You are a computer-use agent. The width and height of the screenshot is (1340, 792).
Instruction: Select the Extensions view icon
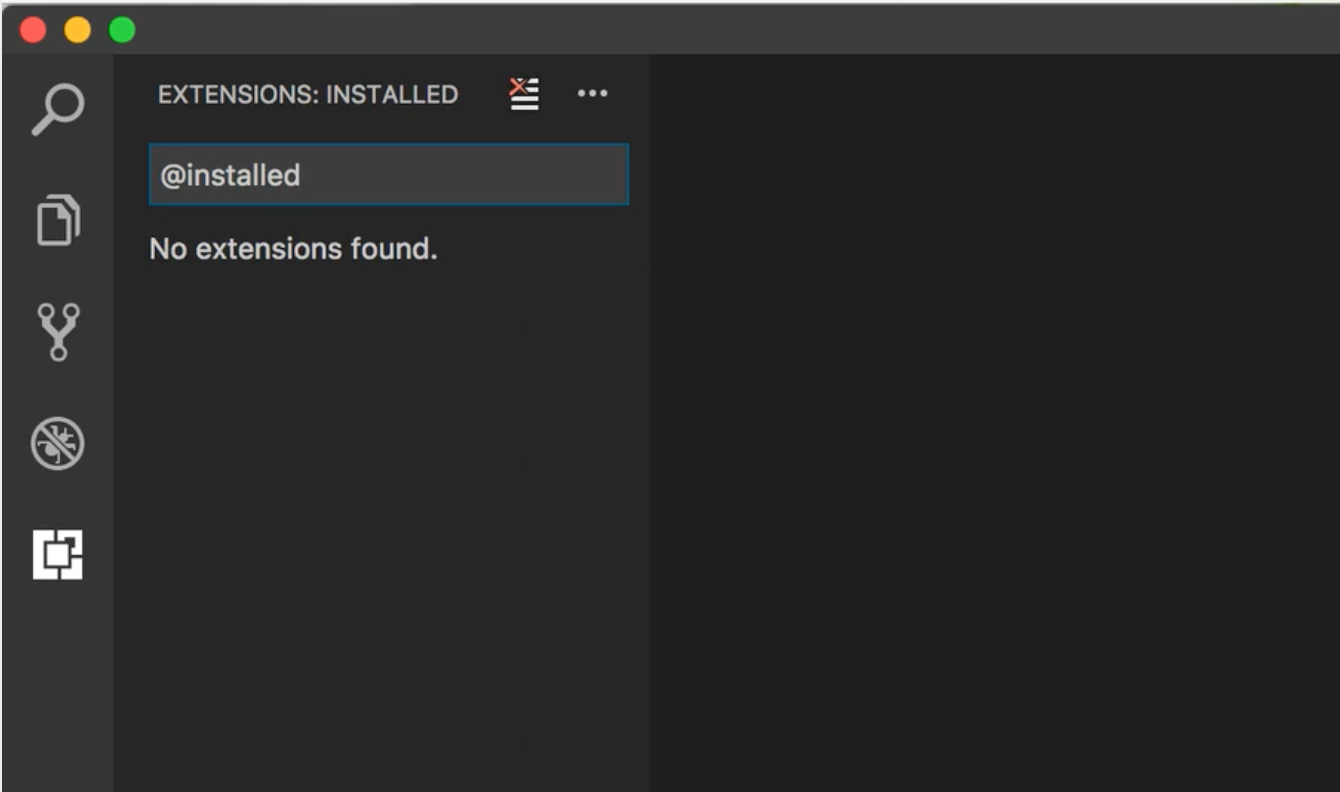[58, 554]
